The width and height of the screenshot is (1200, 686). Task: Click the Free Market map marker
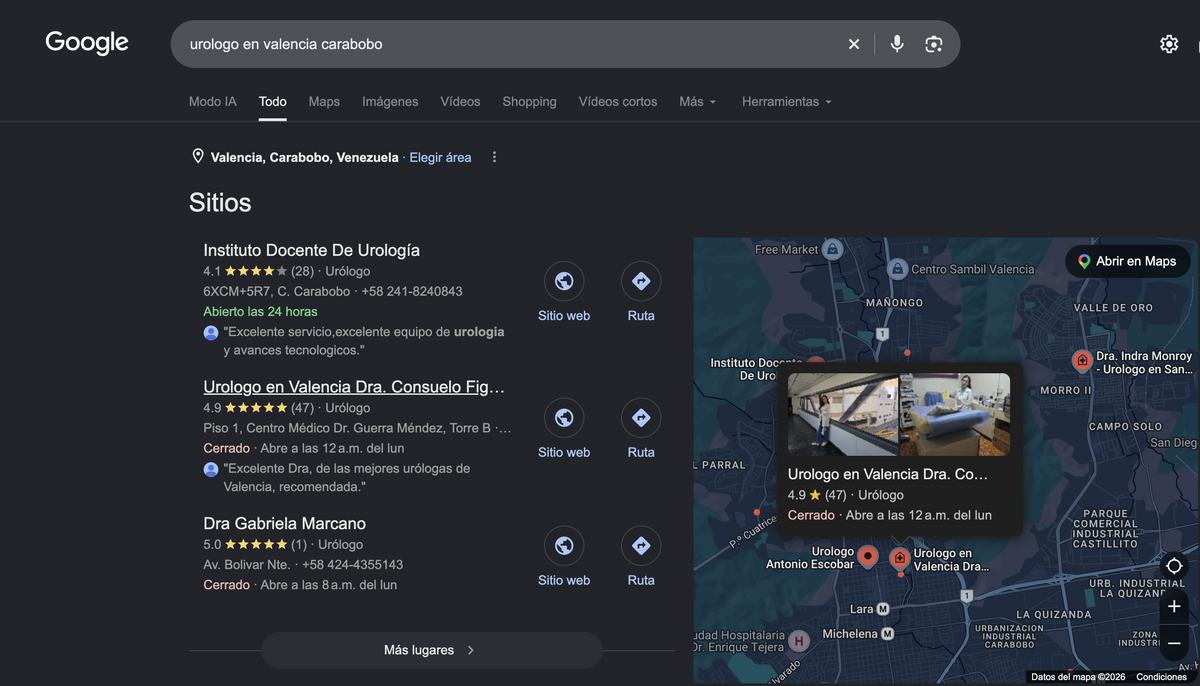832,249
